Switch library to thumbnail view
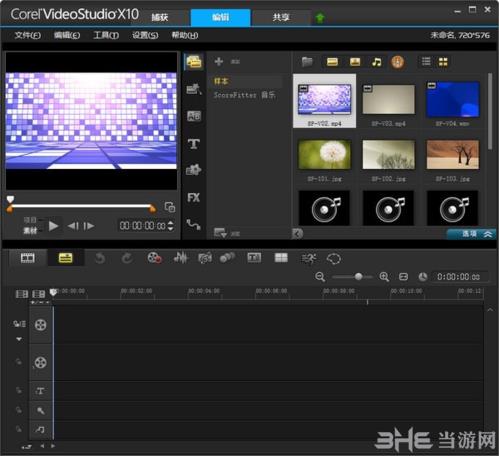Viewport: 499px width, 456px height. [x=443, y=62]
